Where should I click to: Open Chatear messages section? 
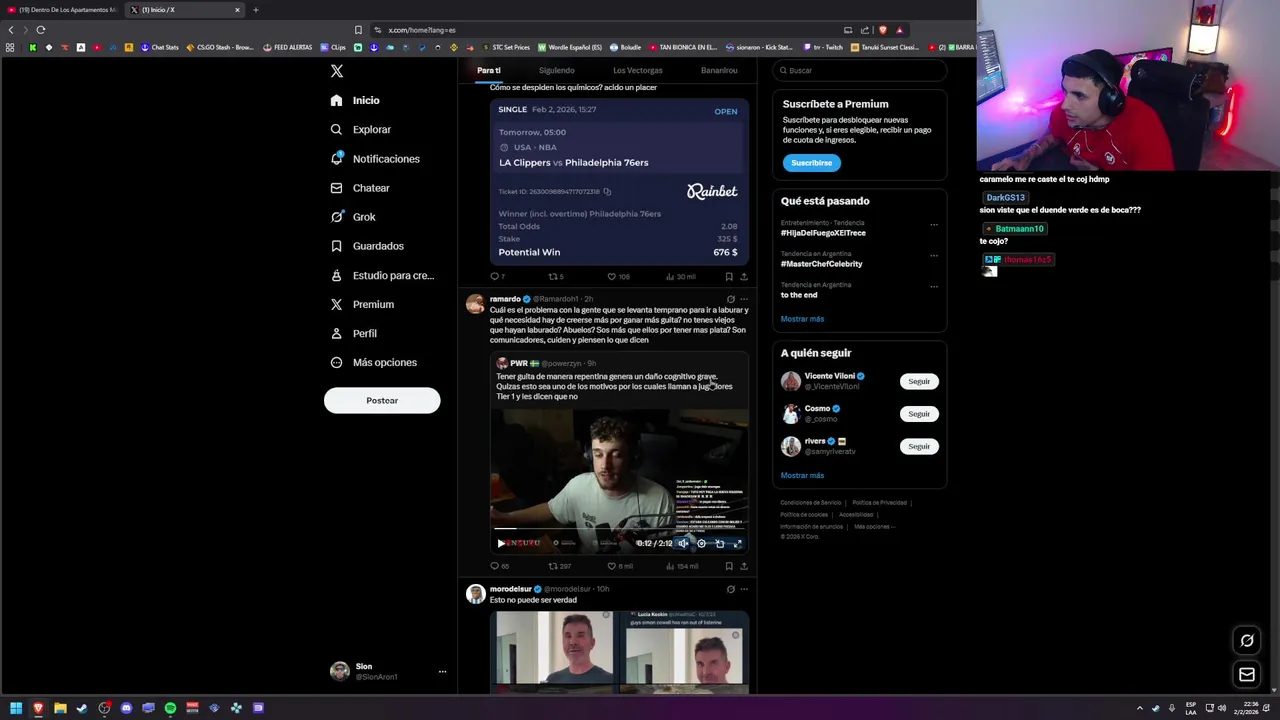360,188
